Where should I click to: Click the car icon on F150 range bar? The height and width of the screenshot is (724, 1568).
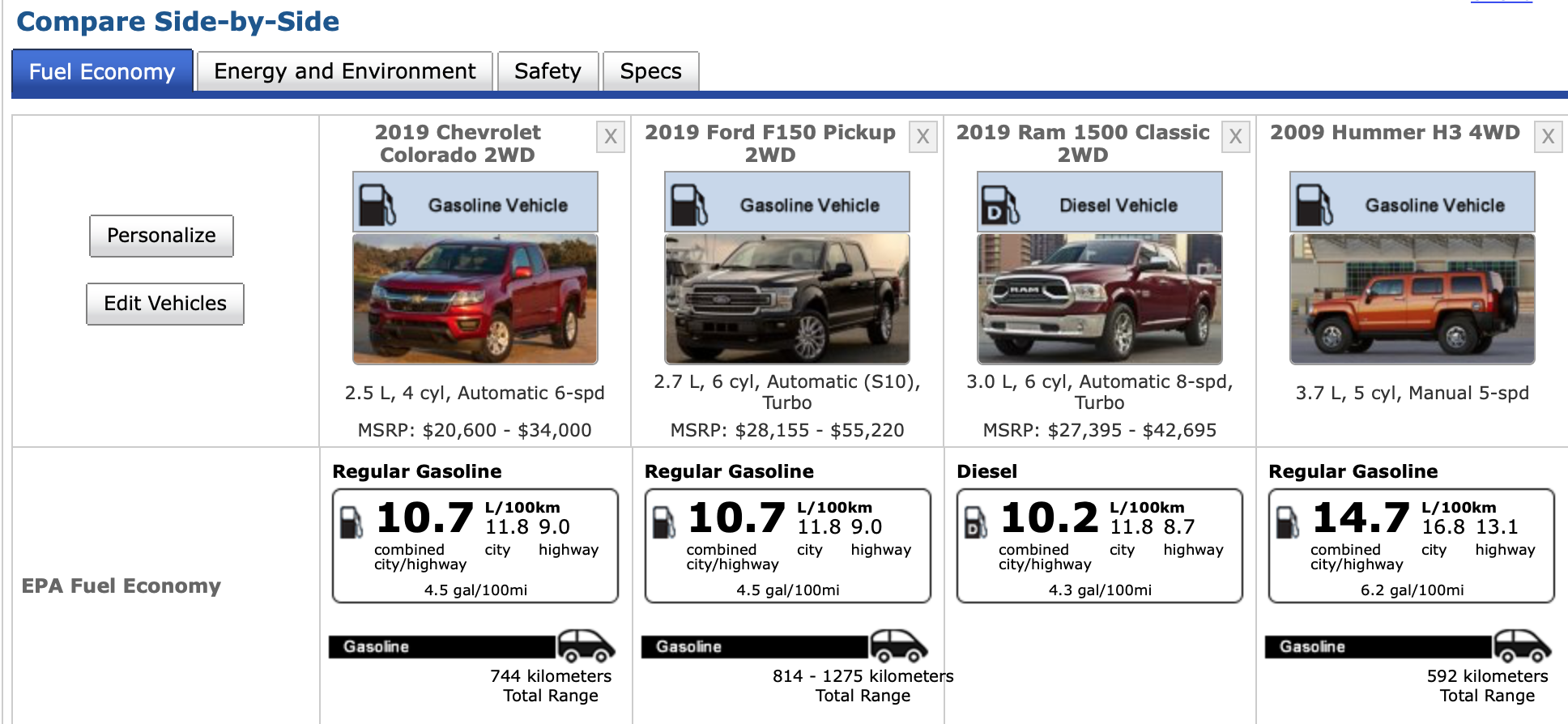click(899, 646)
